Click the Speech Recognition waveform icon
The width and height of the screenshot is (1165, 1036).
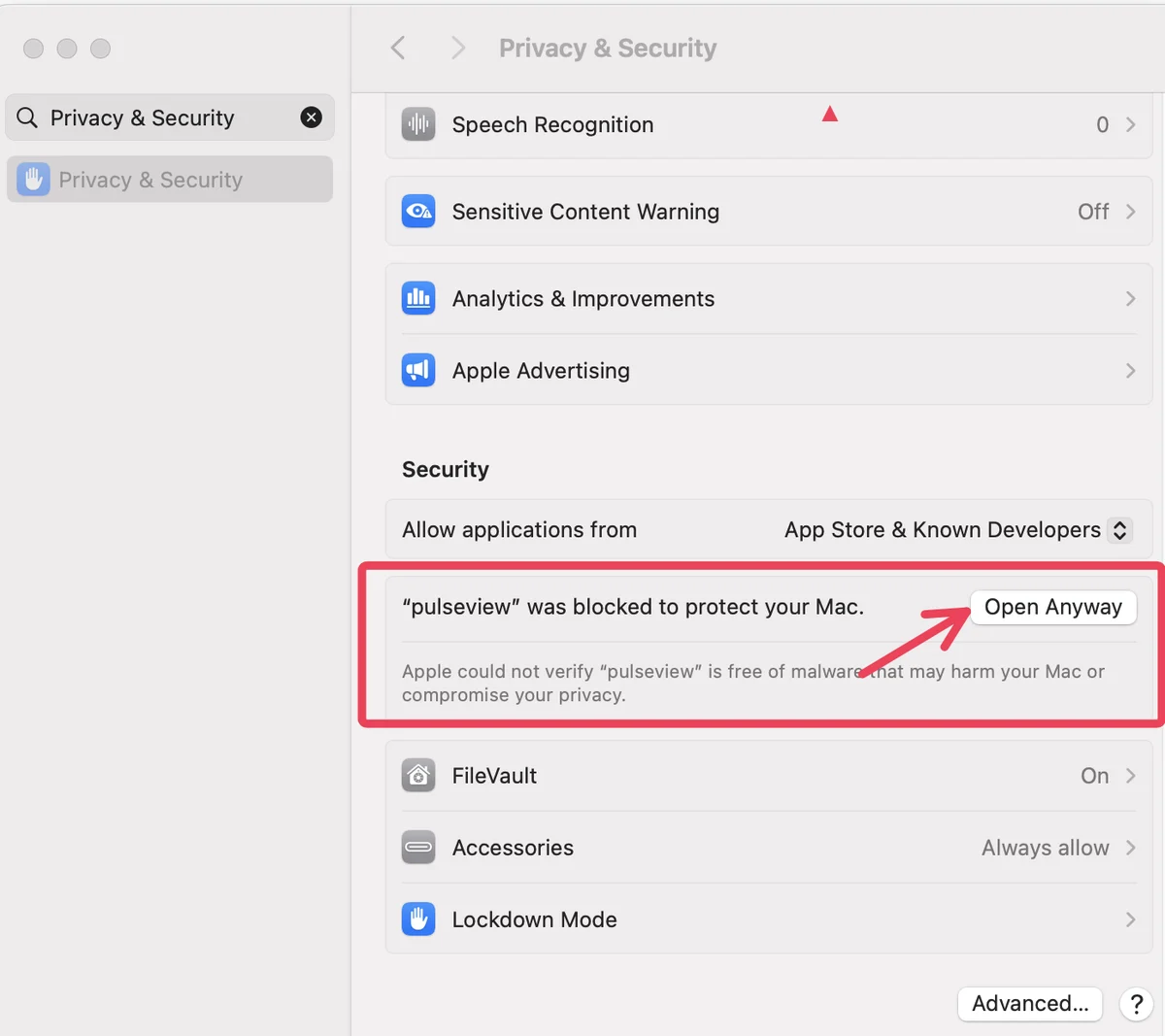418,124
